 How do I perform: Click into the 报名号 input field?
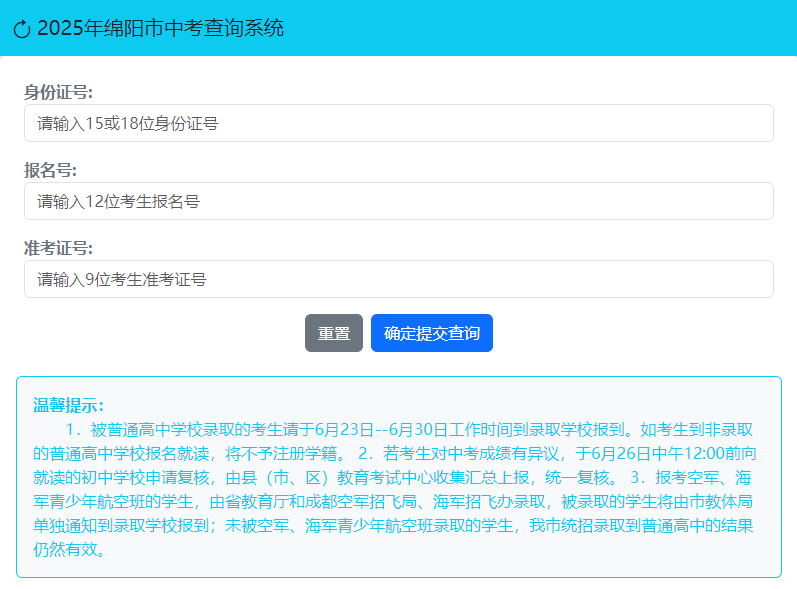398,201
